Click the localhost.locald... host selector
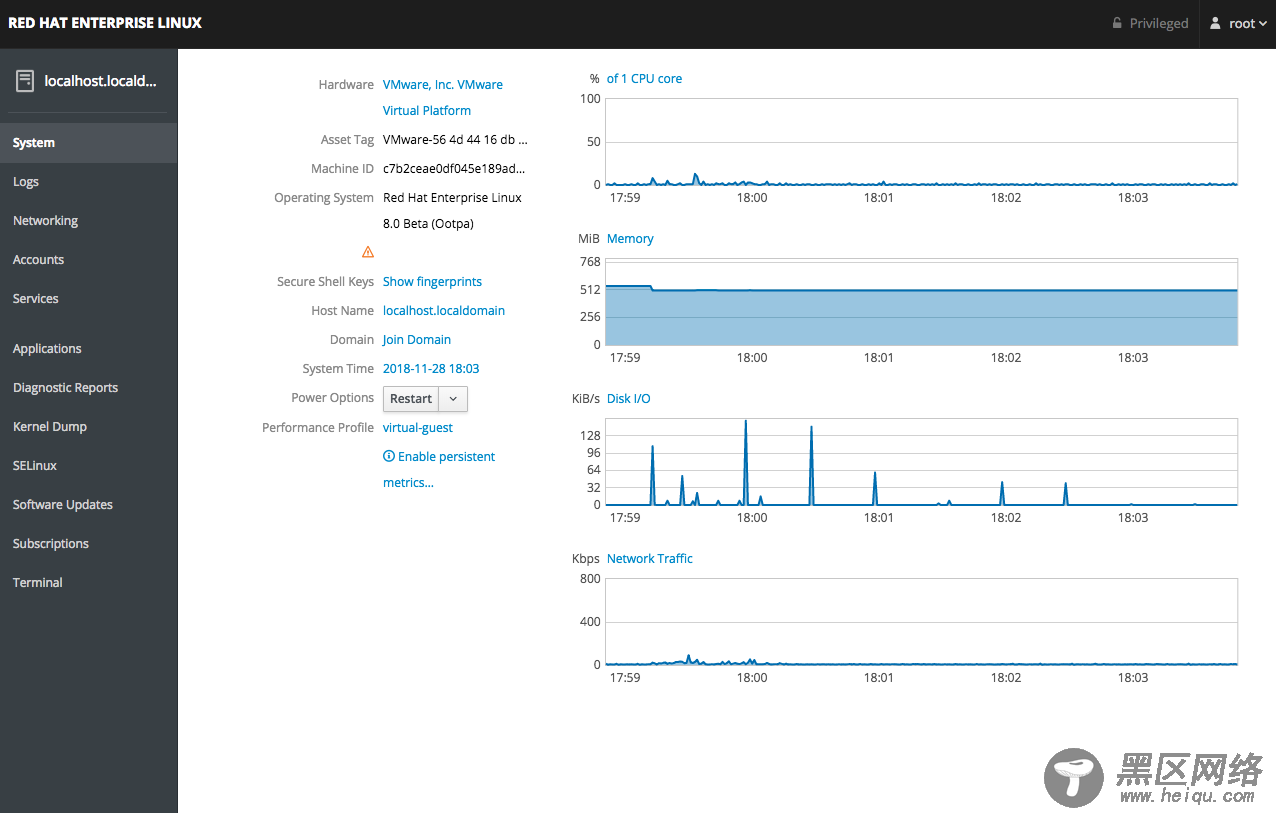Image resolution: width=1276 pixels, height=813 pixels. click(x=88, y=82)
